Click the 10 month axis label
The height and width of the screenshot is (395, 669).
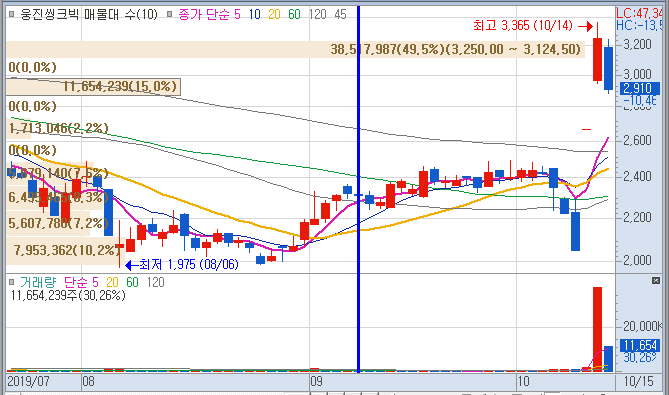pyautogui.click(x=524, y=381)
